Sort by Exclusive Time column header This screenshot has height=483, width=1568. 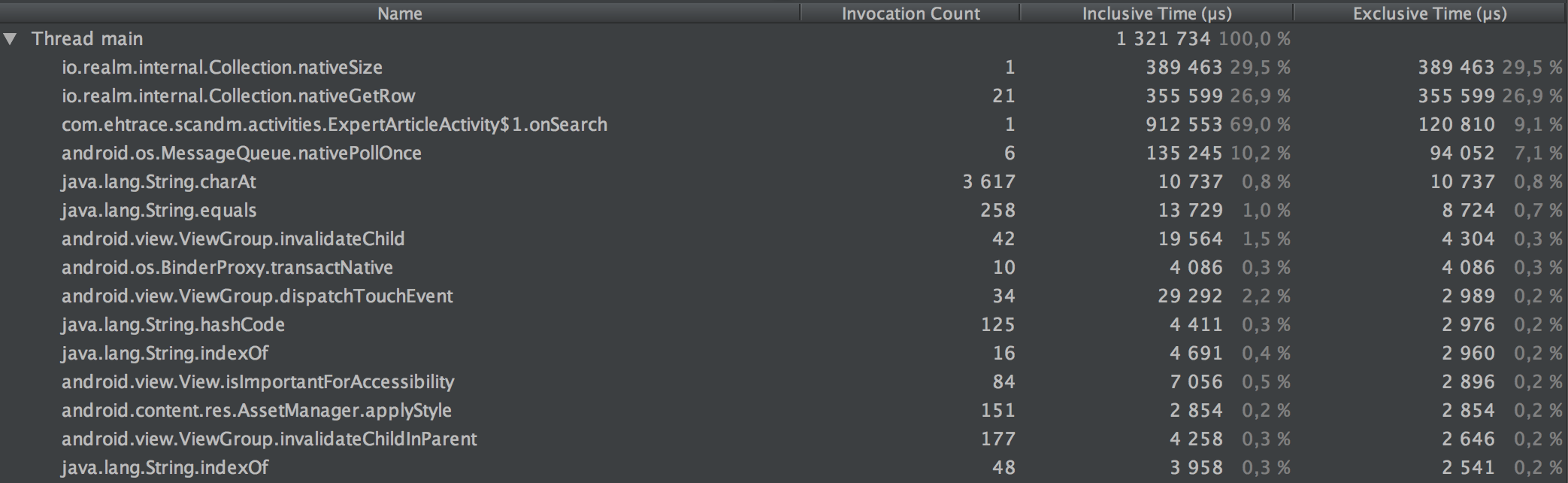point(1429,13)
